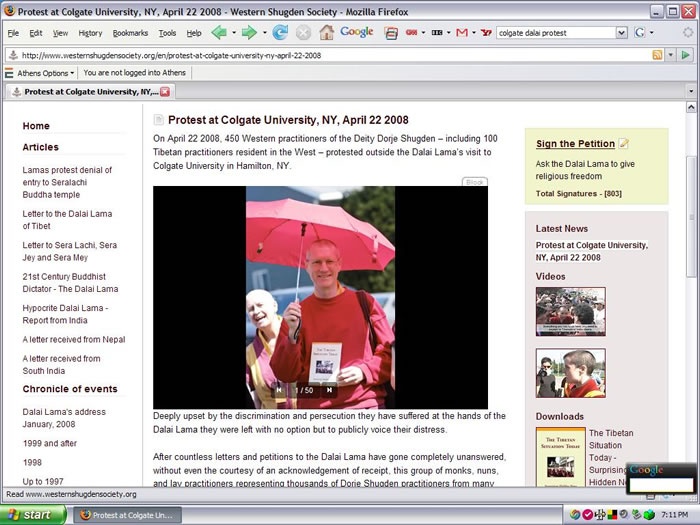Click the green Go arrow in address bar

coord(685,55)
